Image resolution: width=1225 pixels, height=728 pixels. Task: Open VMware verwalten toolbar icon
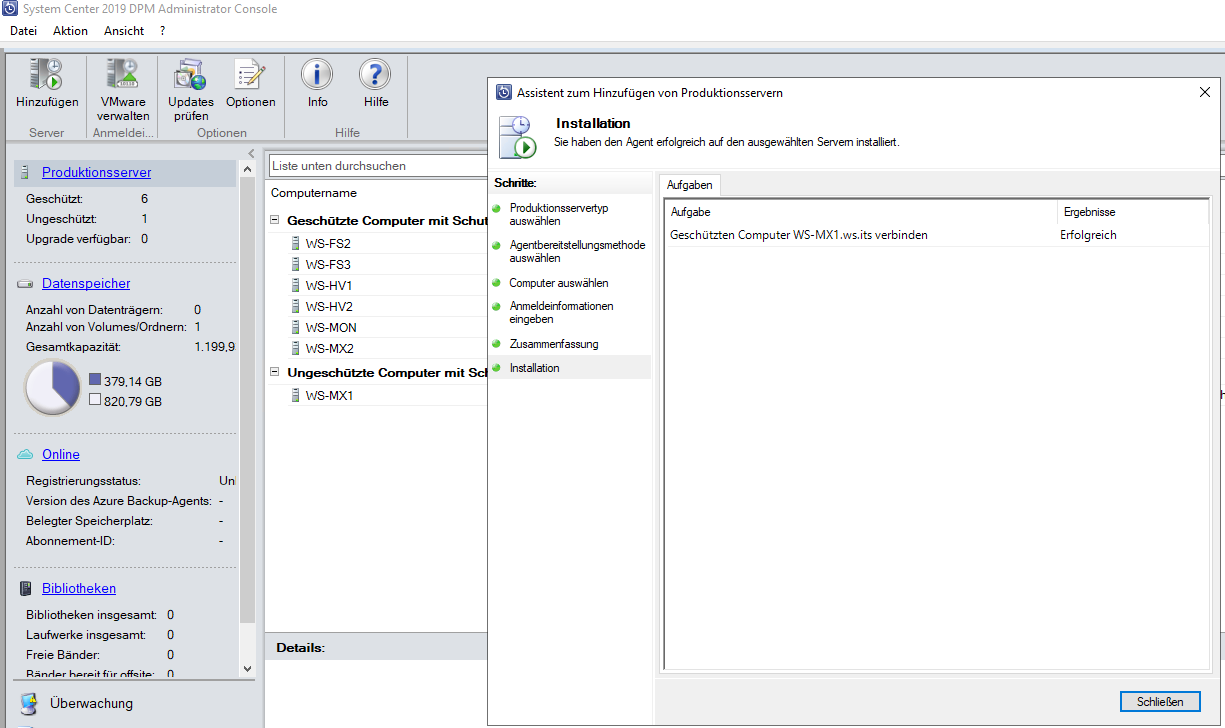tap(123, 75)
